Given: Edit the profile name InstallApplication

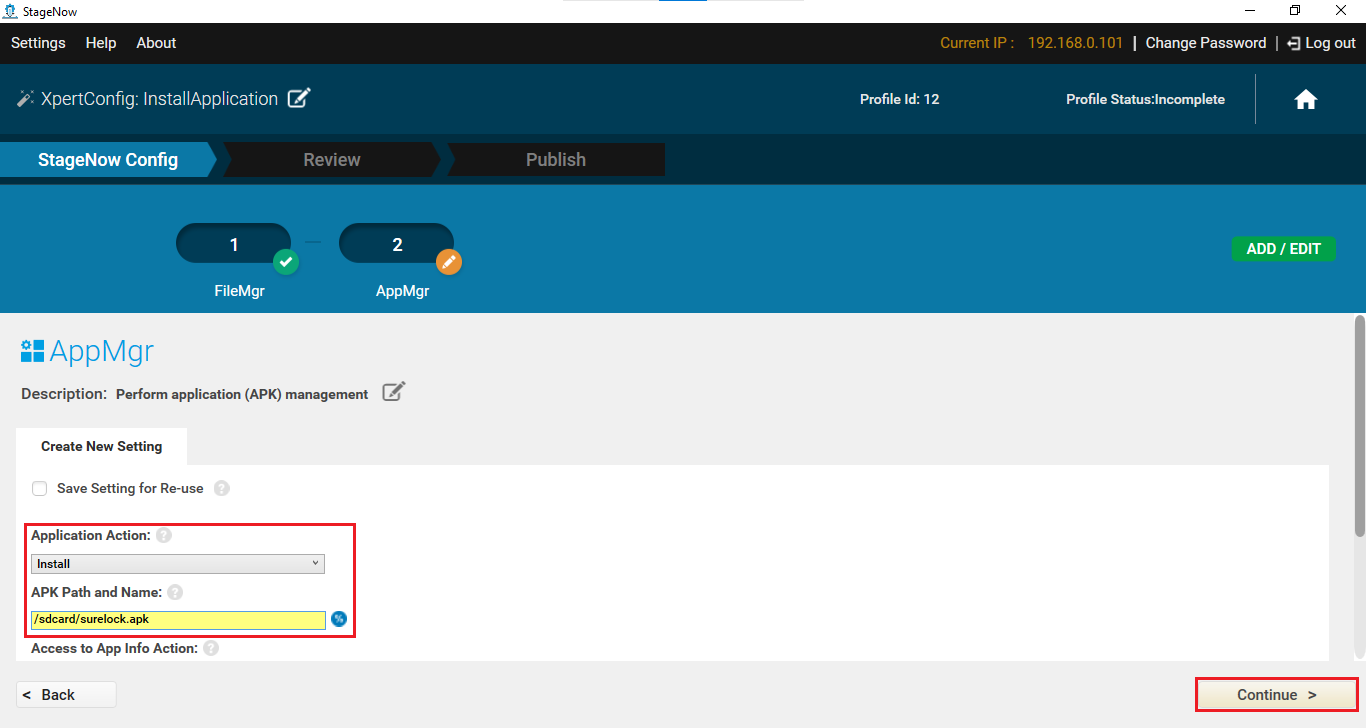Looking at the screenshot, I should (x=299, y=98).
